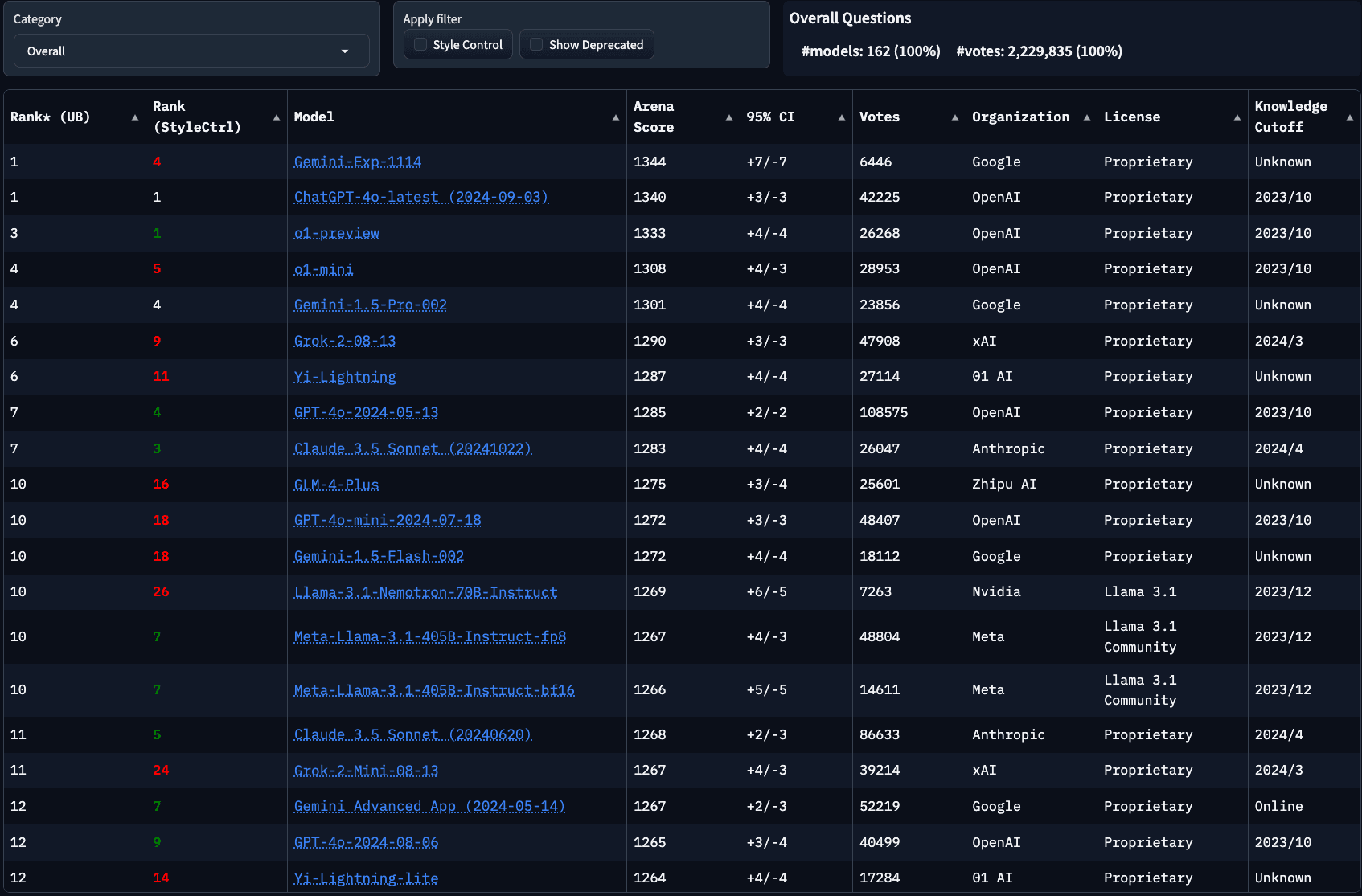Sort by Votes column arrow

click(x=955, y=117)
